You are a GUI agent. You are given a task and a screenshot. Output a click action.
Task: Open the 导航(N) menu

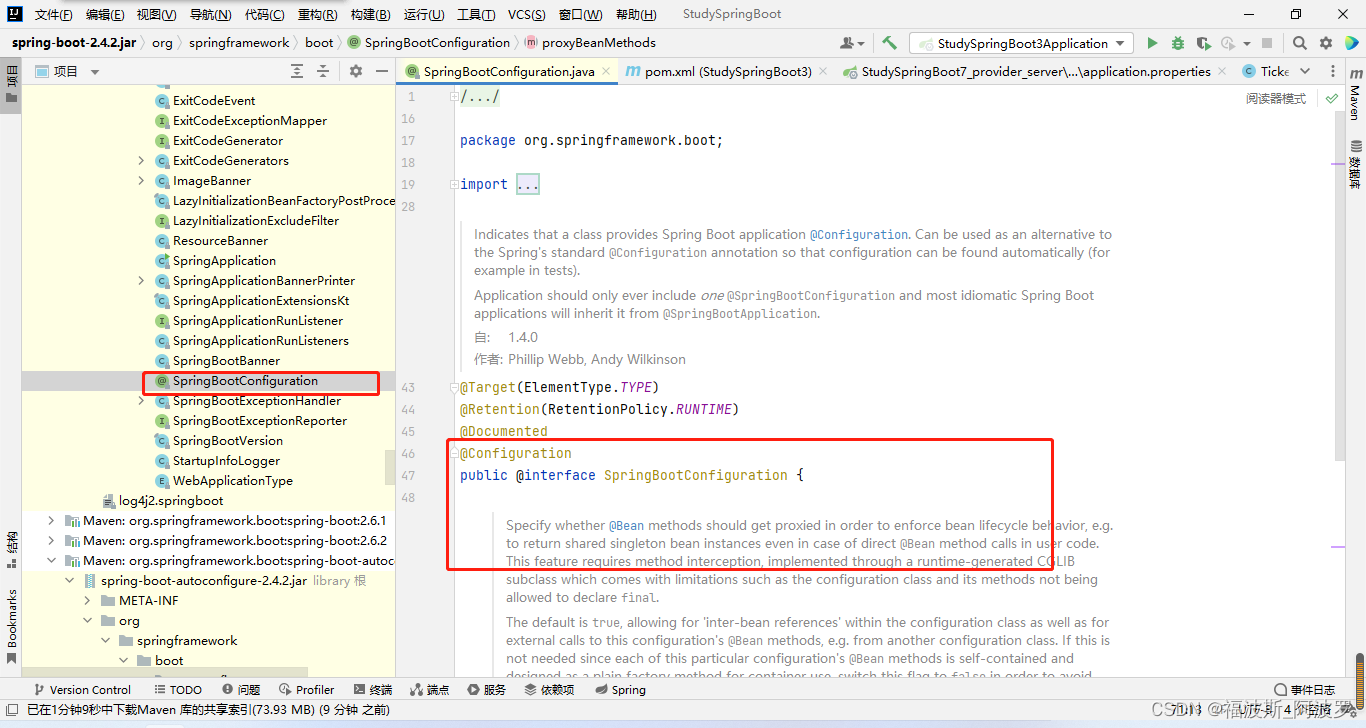pos(210,14)
